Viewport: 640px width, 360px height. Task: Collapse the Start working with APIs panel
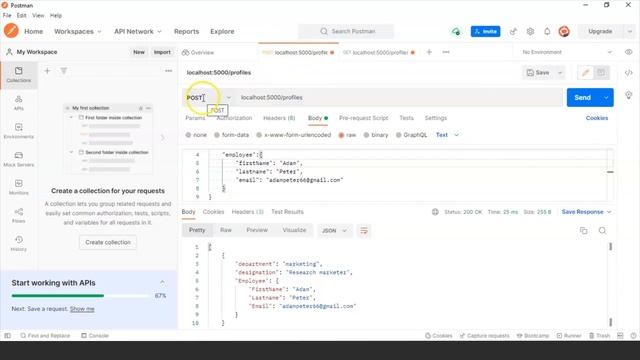click(162, 282)
